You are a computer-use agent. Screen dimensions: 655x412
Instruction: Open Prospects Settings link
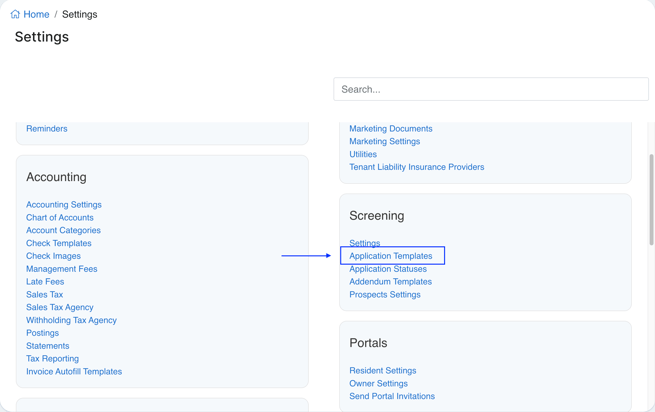click(384, 295)
